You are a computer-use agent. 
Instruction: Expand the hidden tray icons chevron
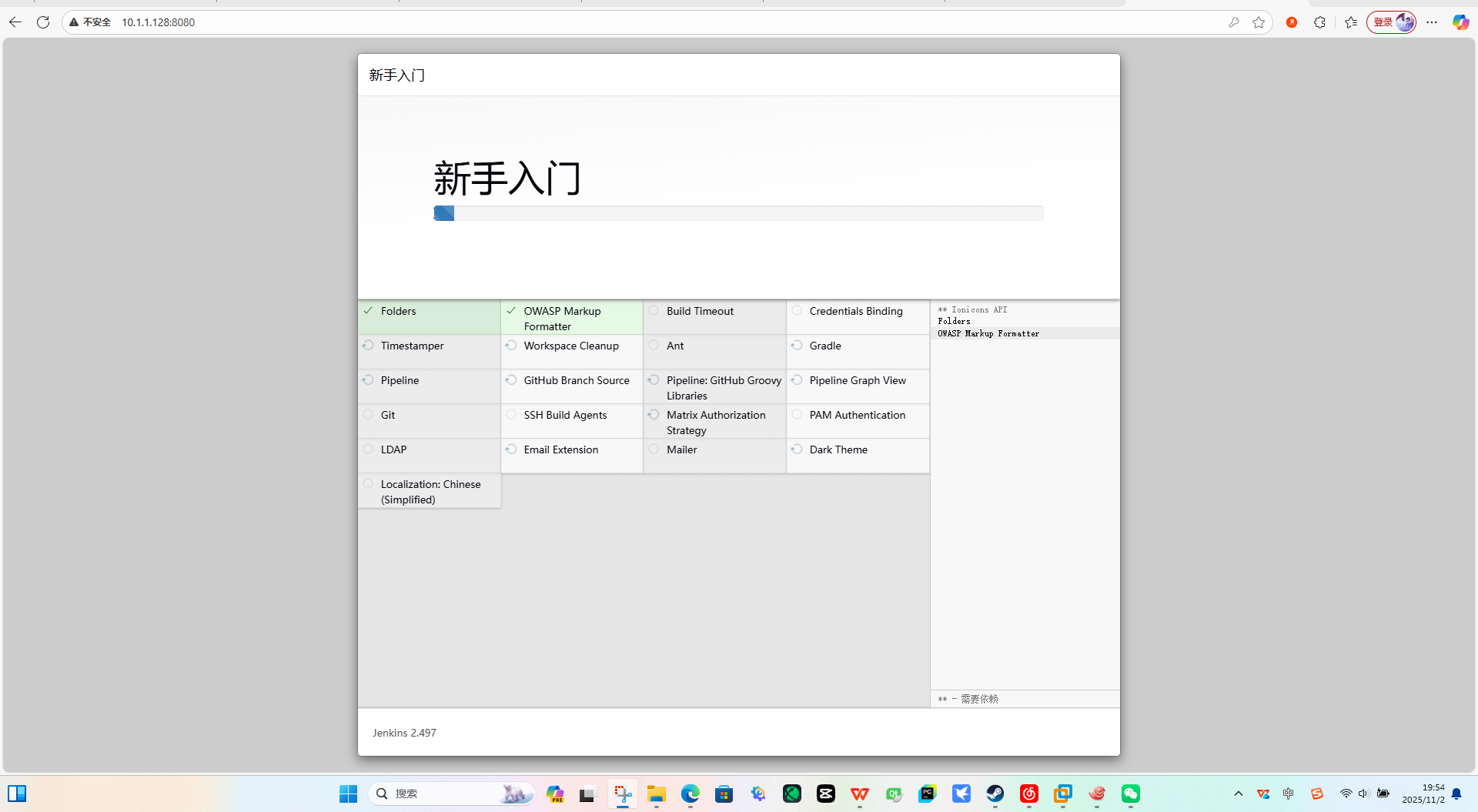tap(1239, 794)
